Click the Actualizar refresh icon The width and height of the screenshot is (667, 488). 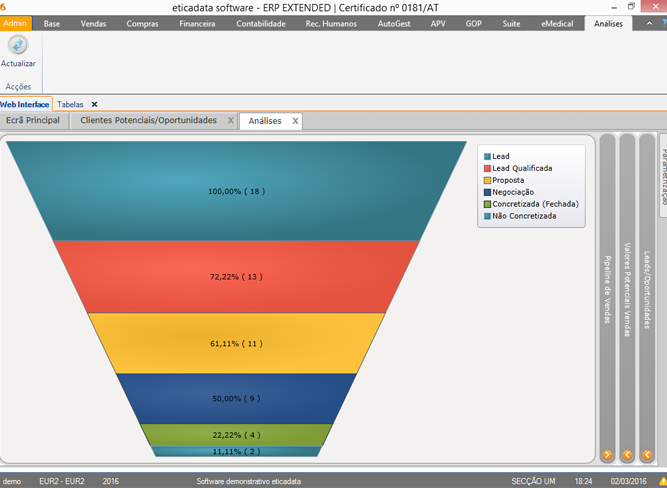pyautogui.click(x=18, y=46)
